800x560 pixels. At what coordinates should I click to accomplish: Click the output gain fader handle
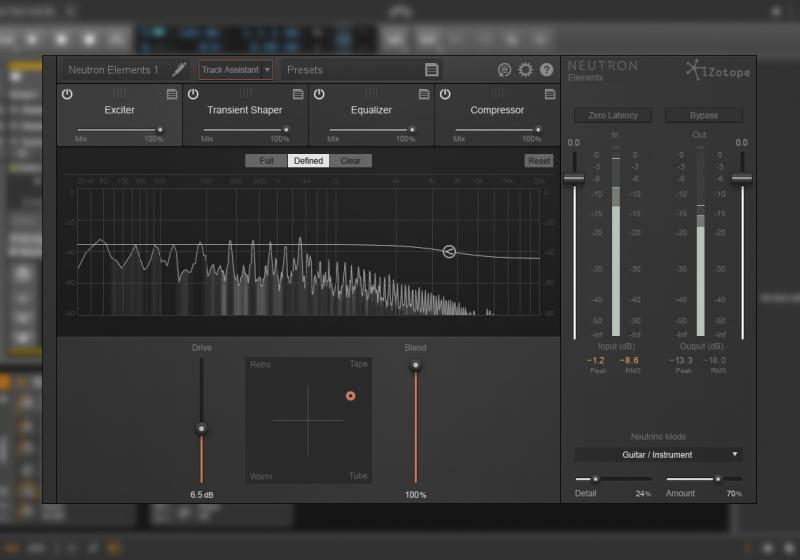click(x=742, y=178)
